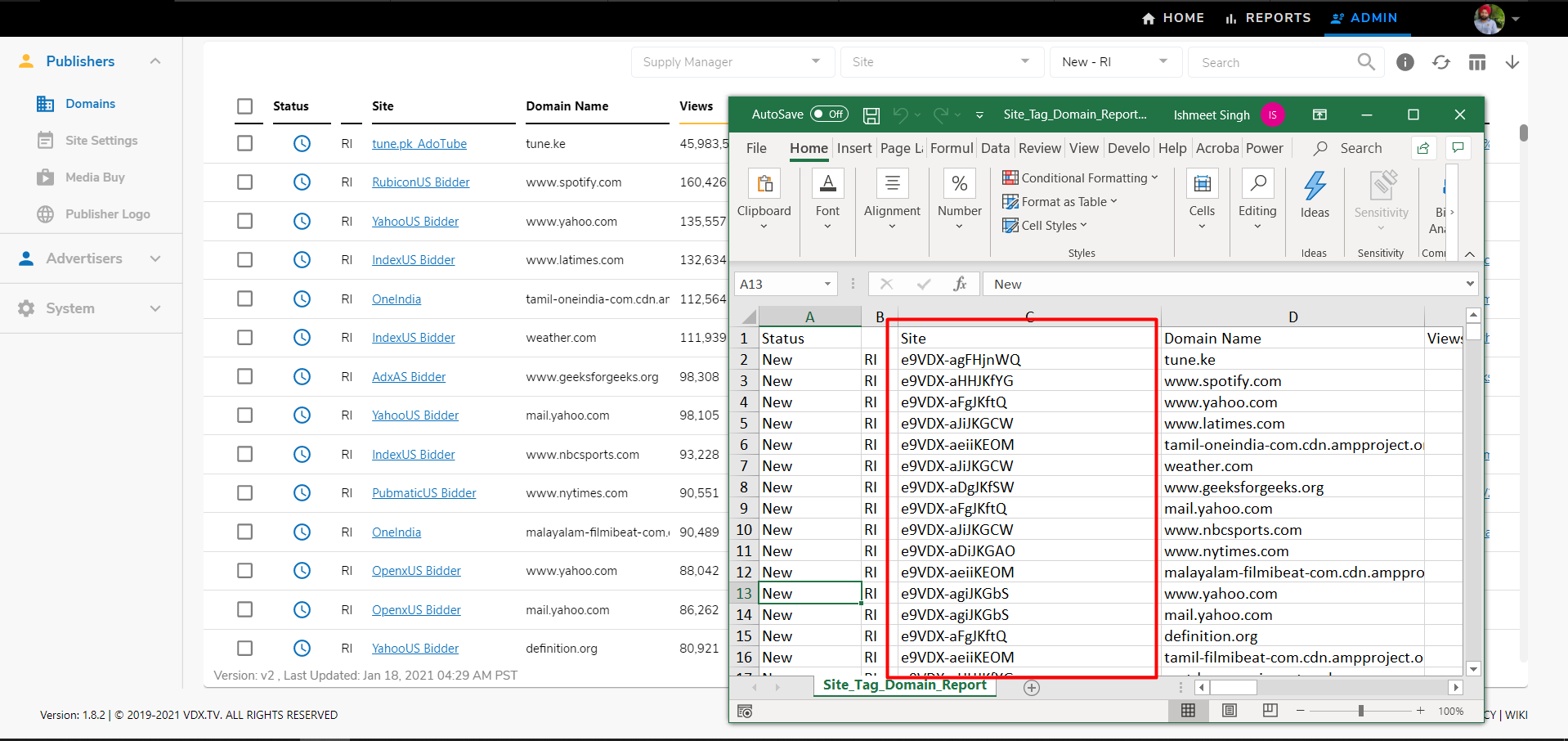The width and height of the screenshot is (1568, 741).
Task: Click the Excel zoom slider handle
Action: point(1360,712)
